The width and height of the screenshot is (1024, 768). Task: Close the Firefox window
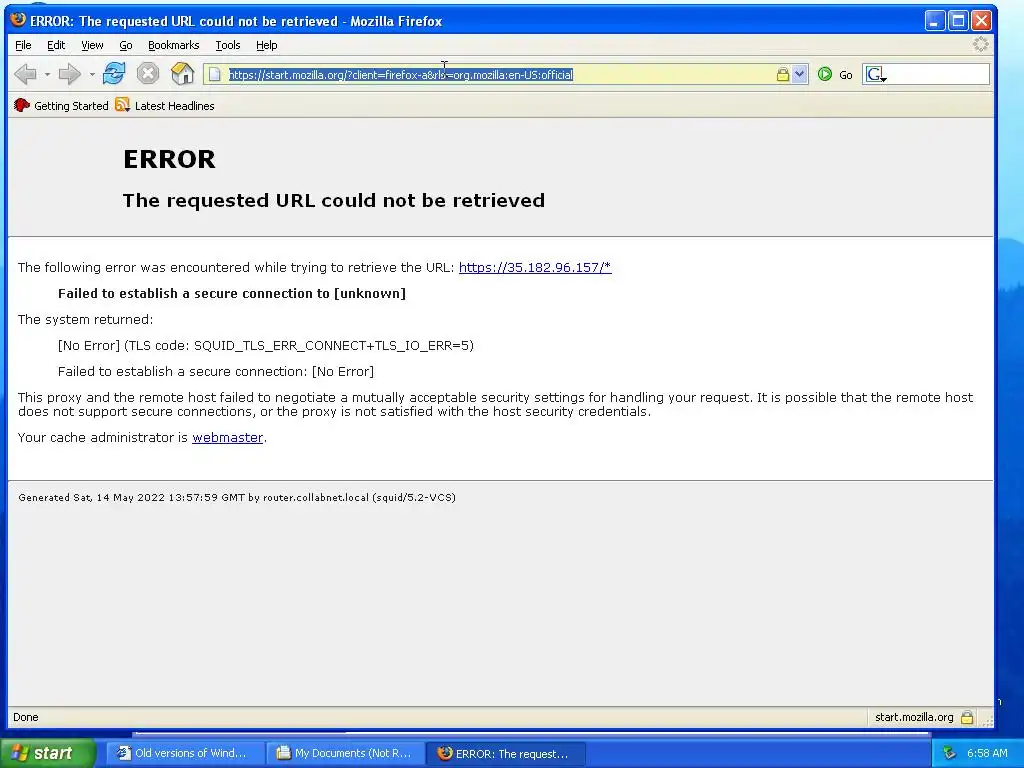coord(982,21)
